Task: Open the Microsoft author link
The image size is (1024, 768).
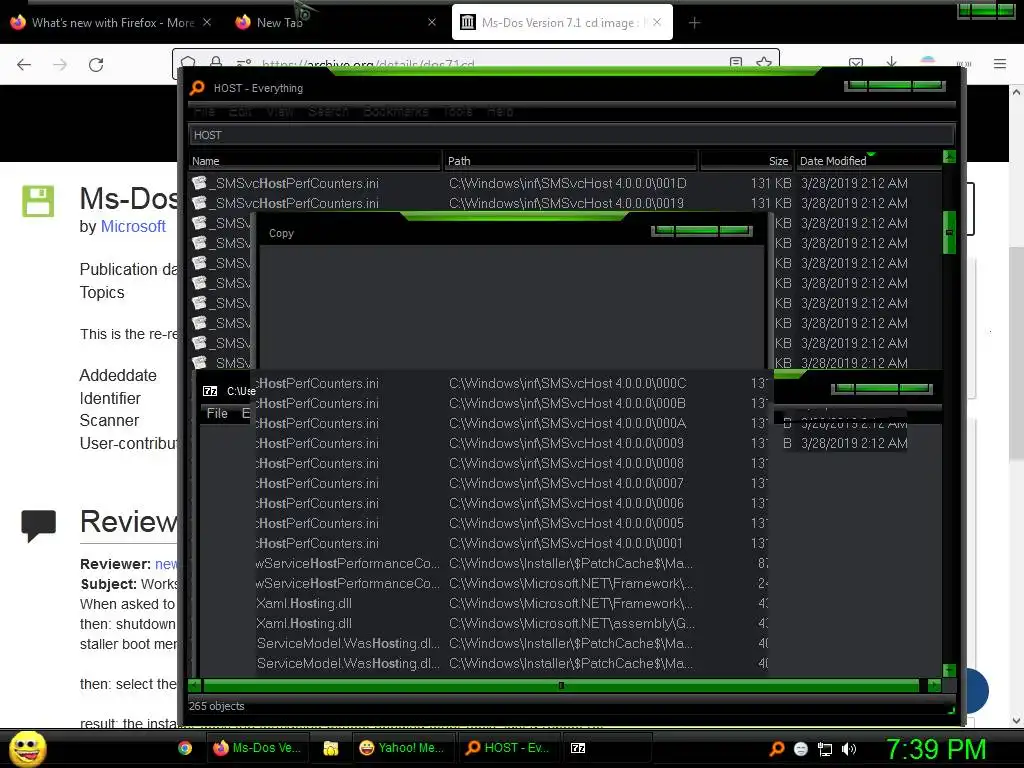Action: (133, 227)
